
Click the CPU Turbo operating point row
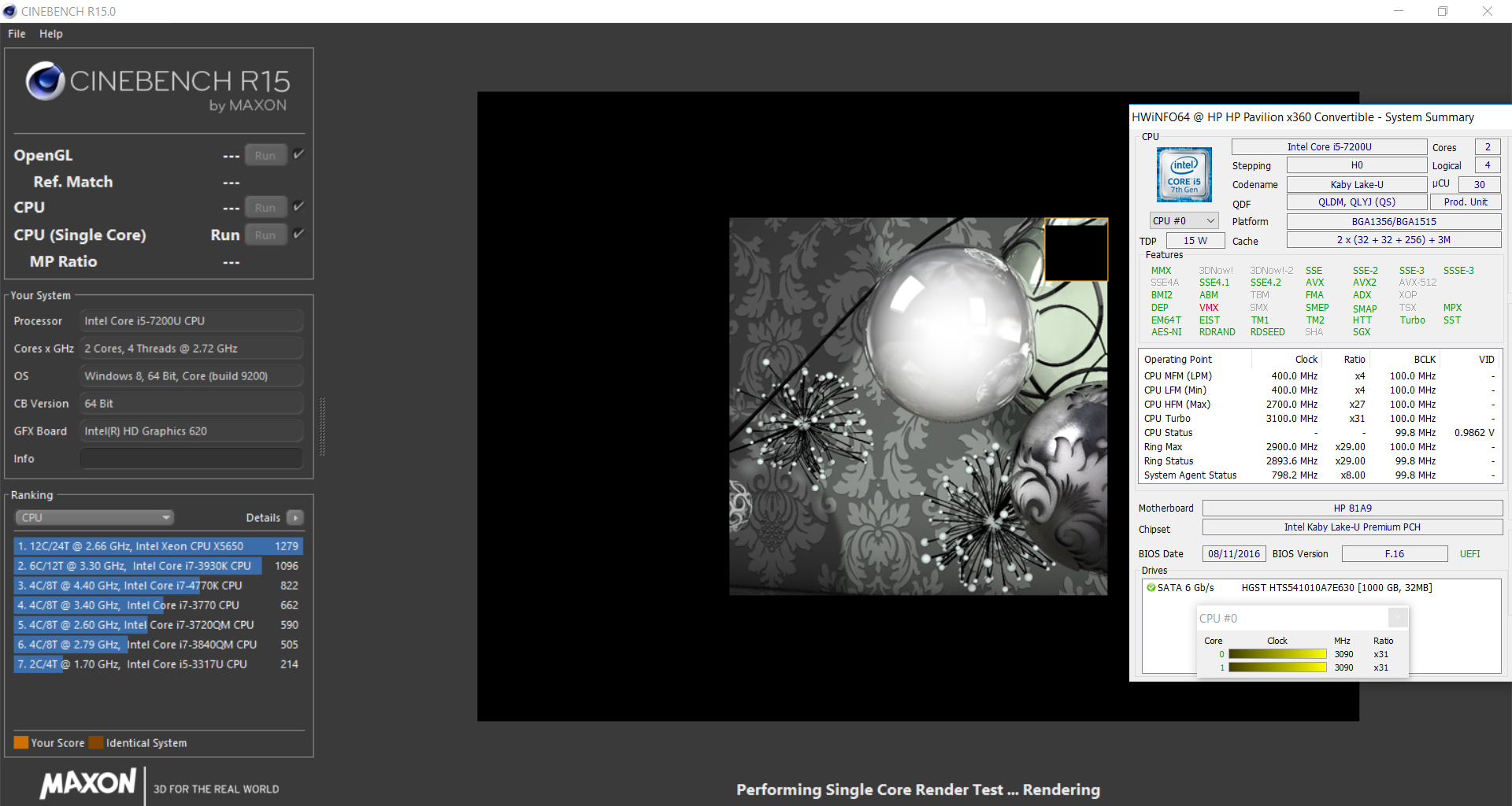(1319, 419)
